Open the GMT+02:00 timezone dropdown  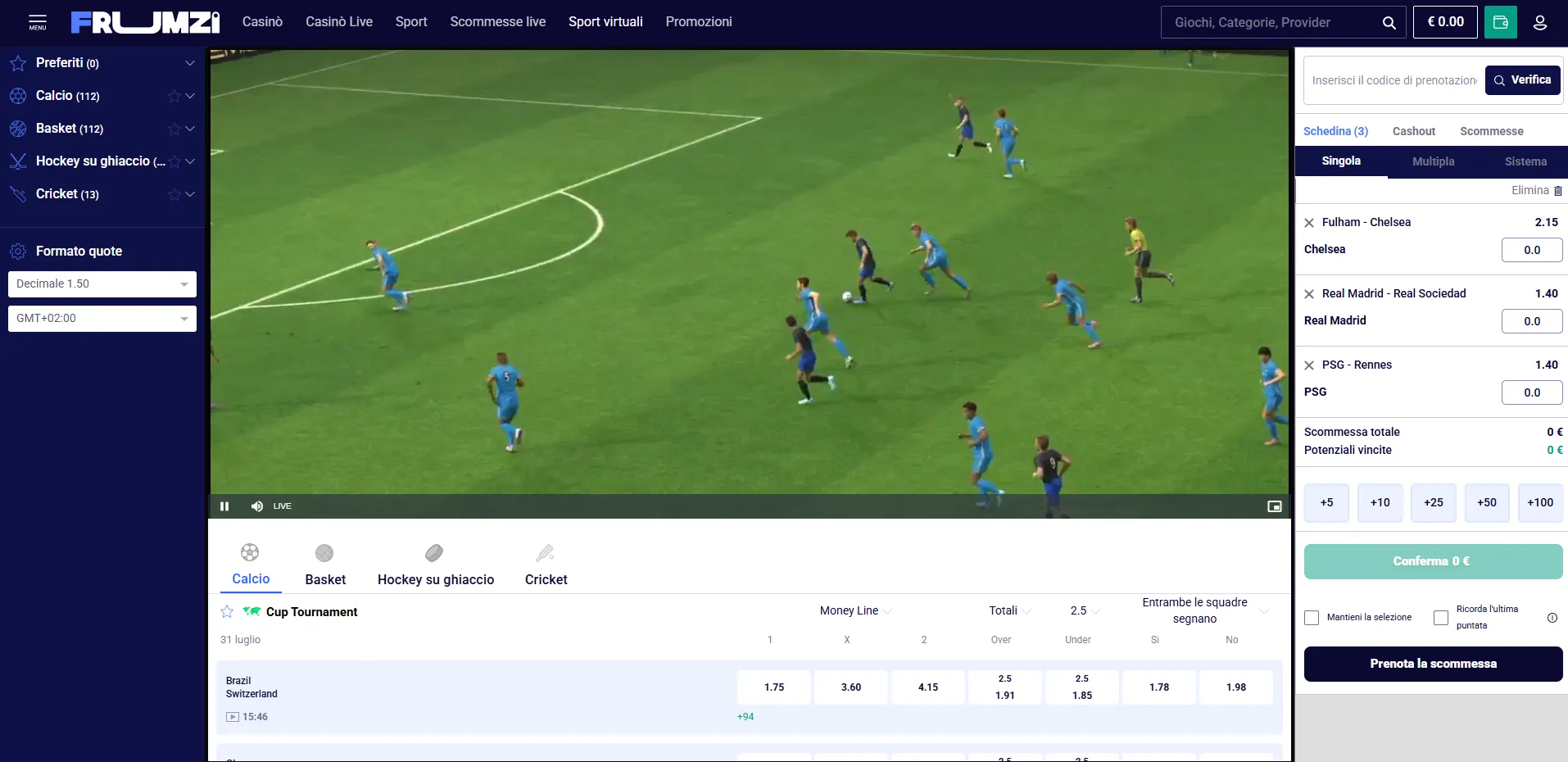point(102,319)
